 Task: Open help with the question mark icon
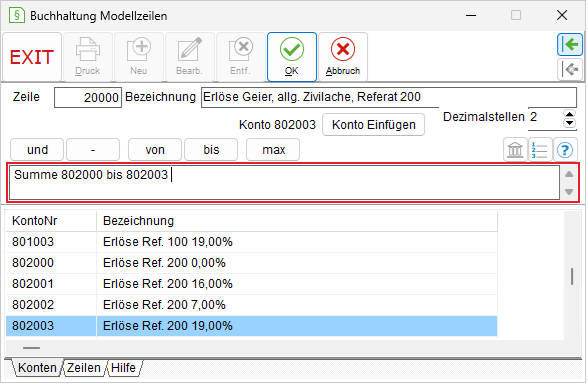point(565,150)
